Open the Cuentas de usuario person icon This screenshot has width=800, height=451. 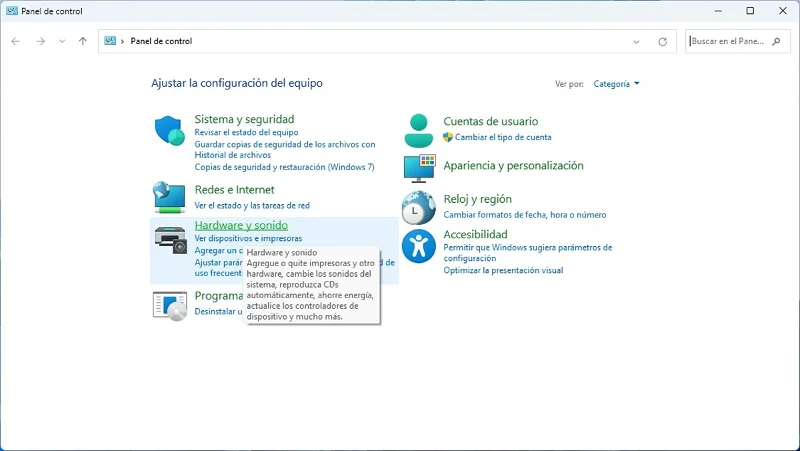click(419, 131)
